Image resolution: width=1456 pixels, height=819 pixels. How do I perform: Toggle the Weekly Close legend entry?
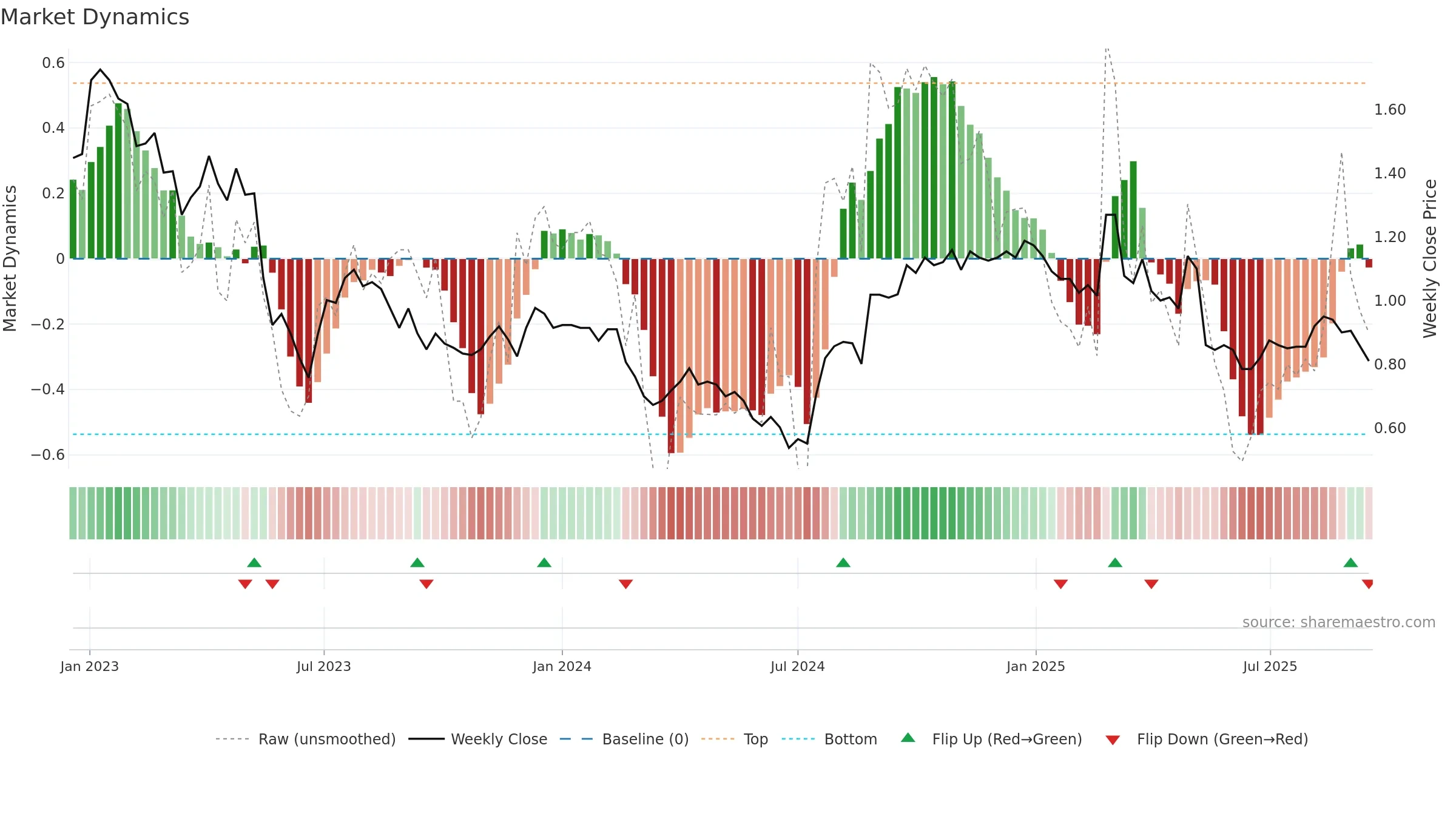(478, 739)
